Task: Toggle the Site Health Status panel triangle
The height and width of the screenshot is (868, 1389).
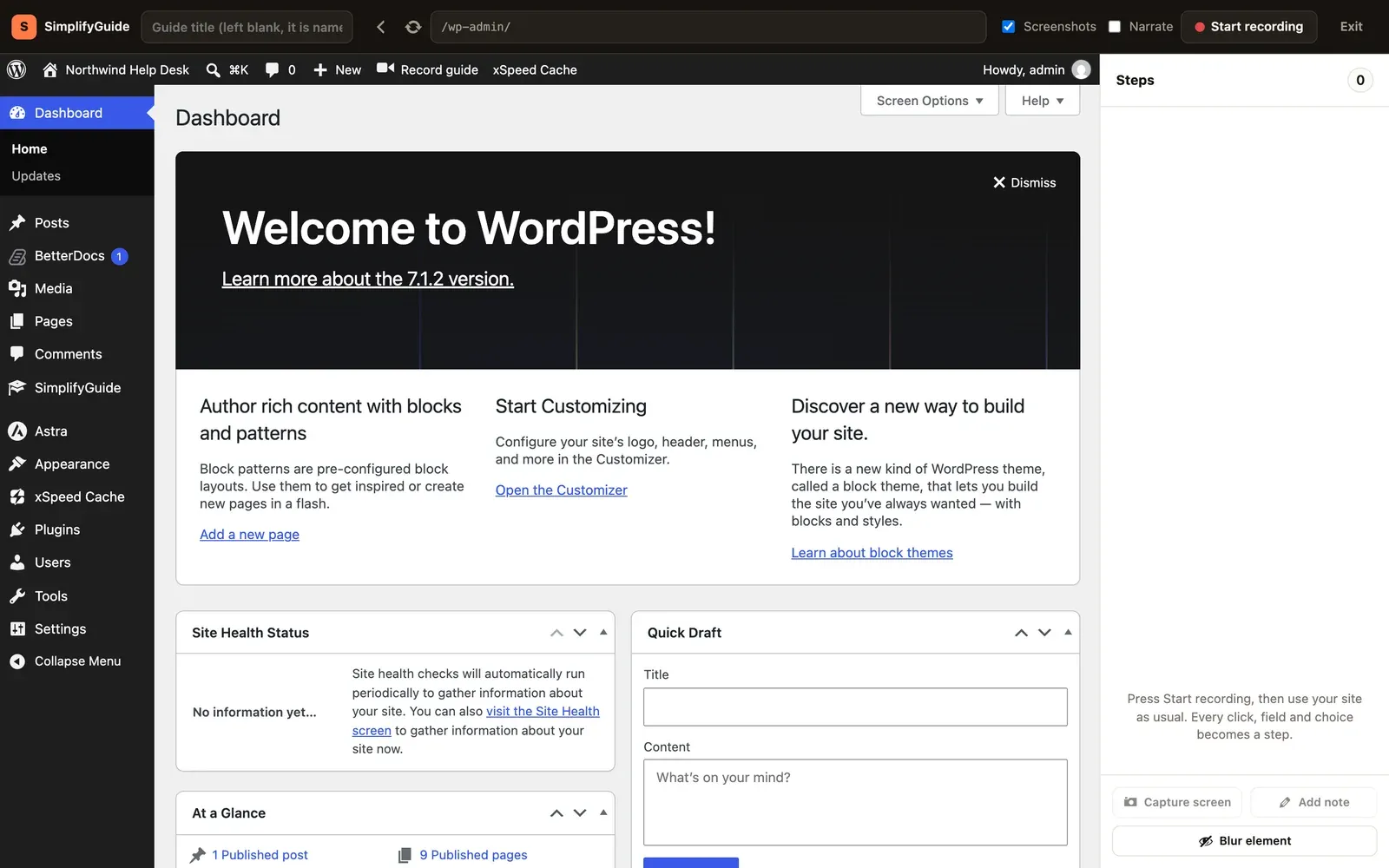Action: pos(603,633)
